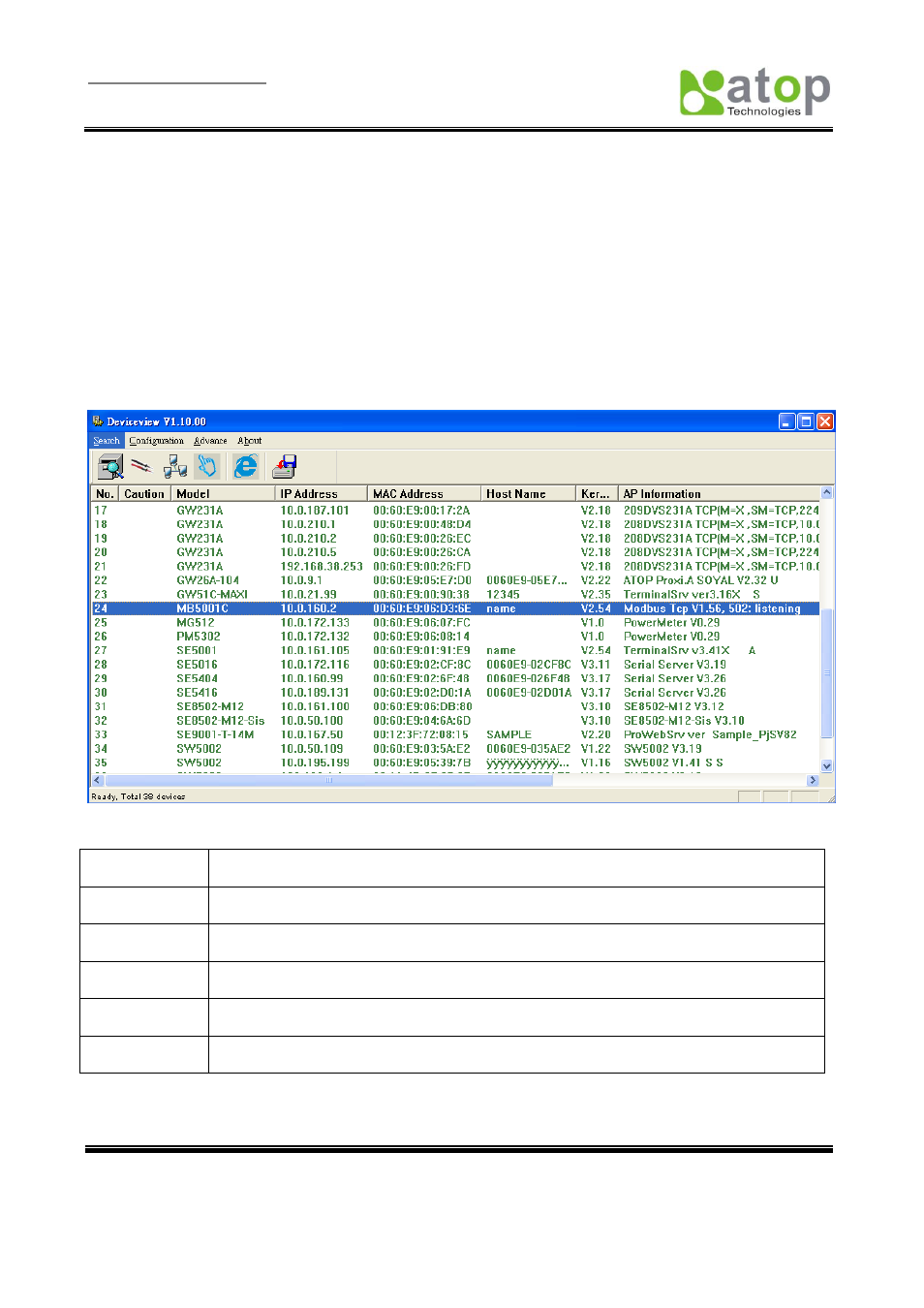Click MAC address 00:60:E9:06:D3:6E
924x1308 pixels.
point(422,608)
